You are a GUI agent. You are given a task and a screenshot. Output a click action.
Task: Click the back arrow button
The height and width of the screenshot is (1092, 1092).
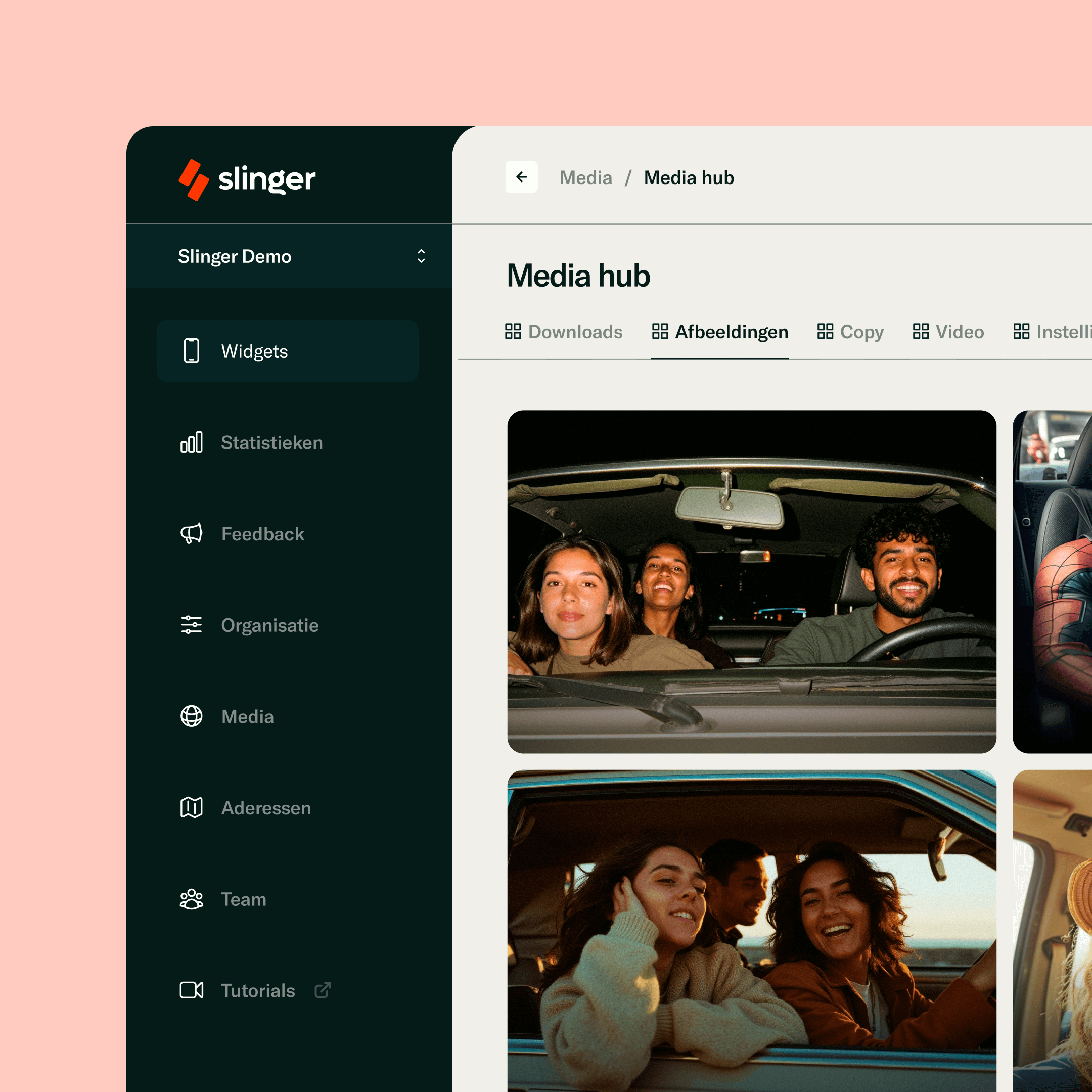pyautogui.click(x=521, y=177)
